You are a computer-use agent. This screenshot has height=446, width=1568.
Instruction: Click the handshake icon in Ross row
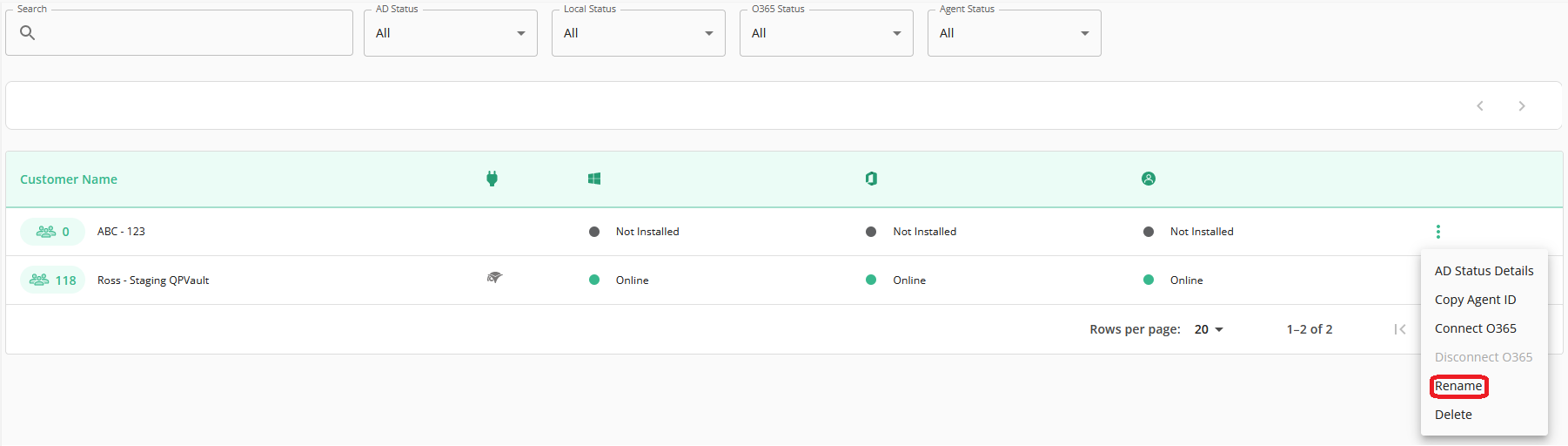point(494,278)
